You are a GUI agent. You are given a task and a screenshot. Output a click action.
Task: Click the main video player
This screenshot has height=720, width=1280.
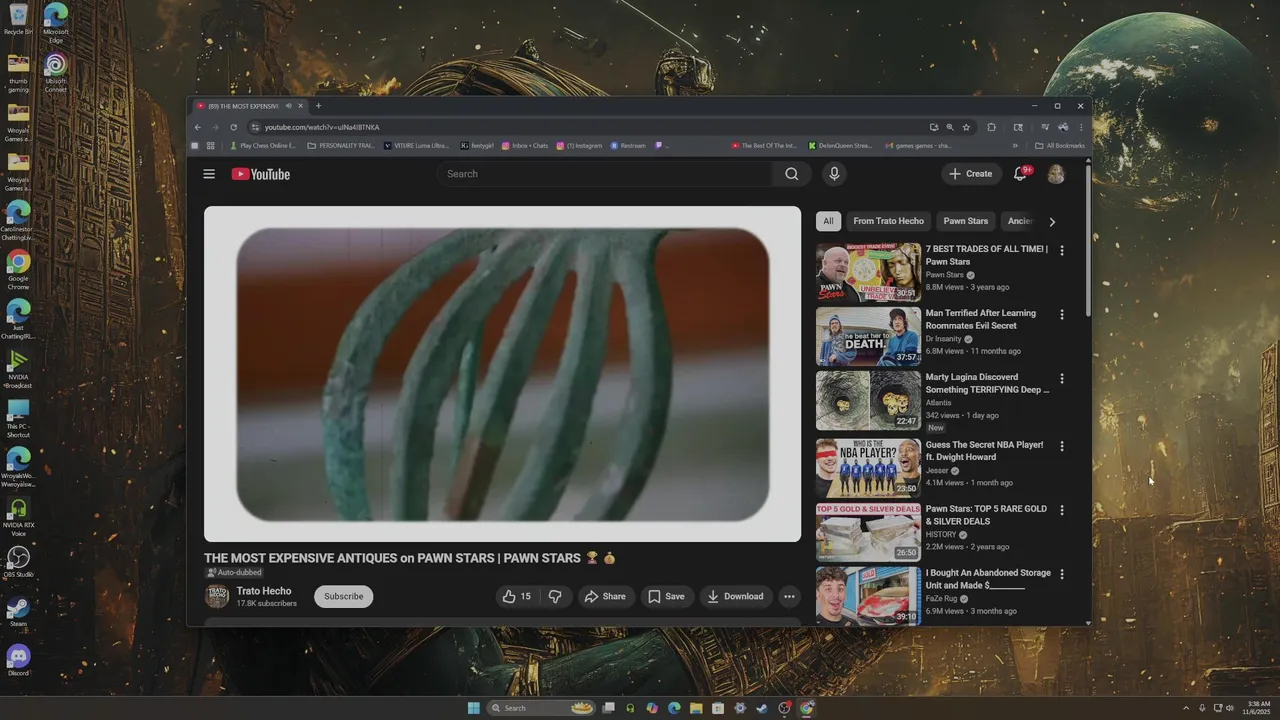pos(502,374)
